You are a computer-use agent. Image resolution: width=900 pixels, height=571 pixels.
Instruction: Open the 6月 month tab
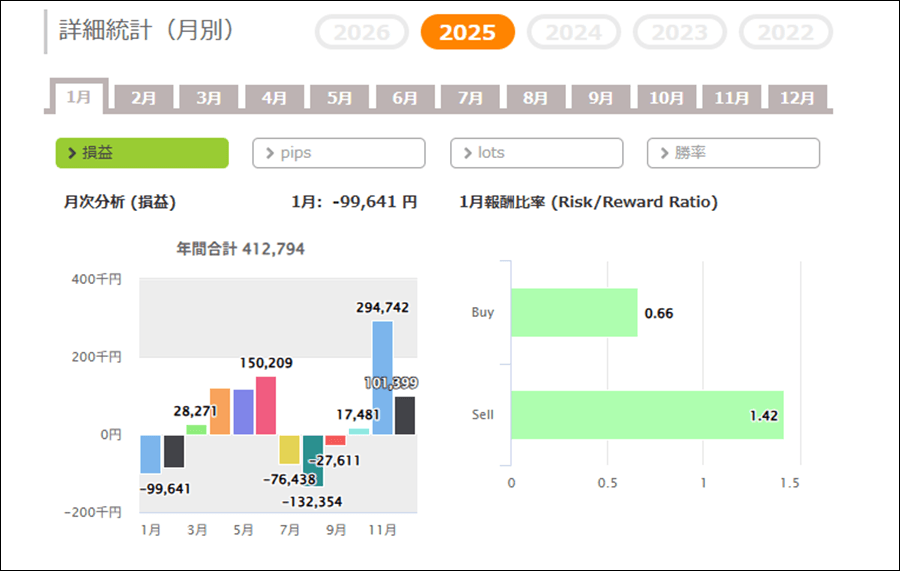(405, 98)
